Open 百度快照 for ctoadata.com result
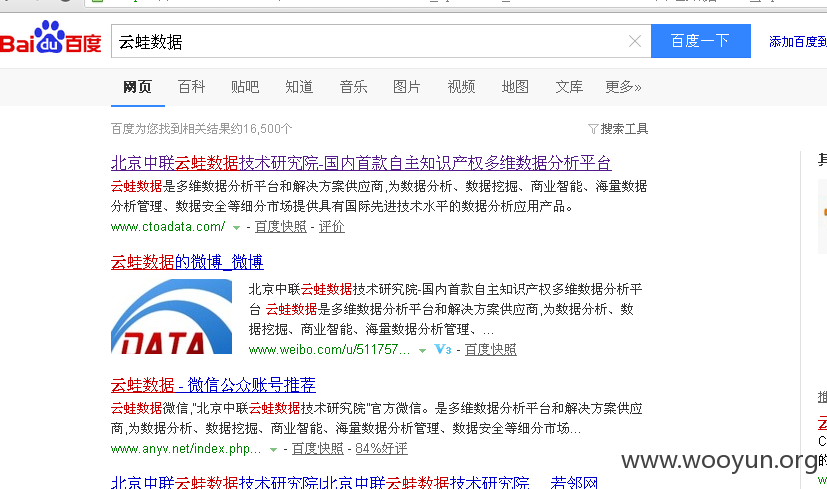 281,227
